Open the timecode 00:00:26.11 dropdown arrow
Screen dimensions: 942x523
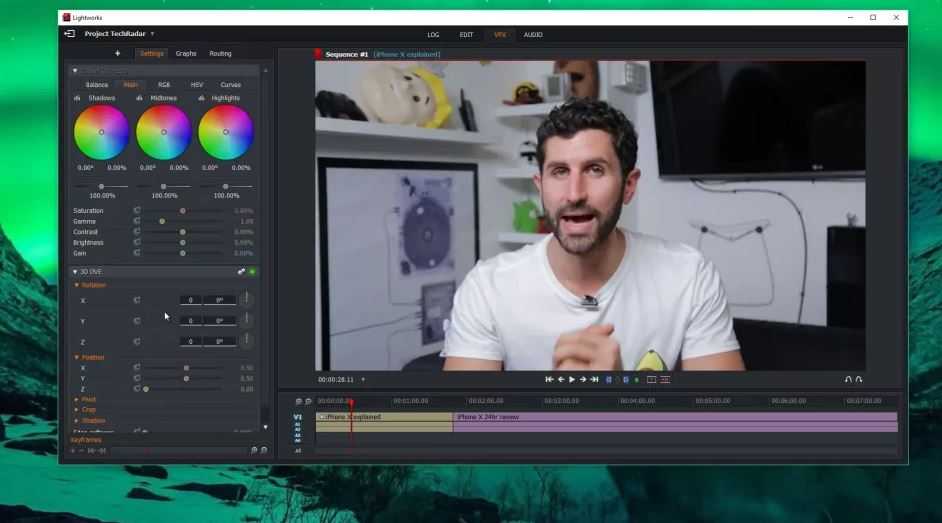coord(363,379)
